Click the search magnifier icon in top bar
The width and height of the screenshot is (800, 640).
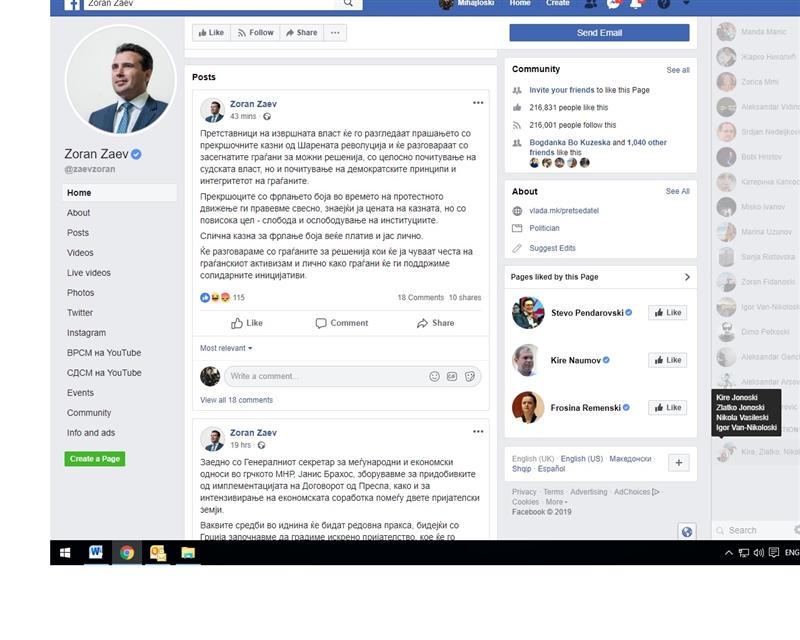tap(348, 3)
